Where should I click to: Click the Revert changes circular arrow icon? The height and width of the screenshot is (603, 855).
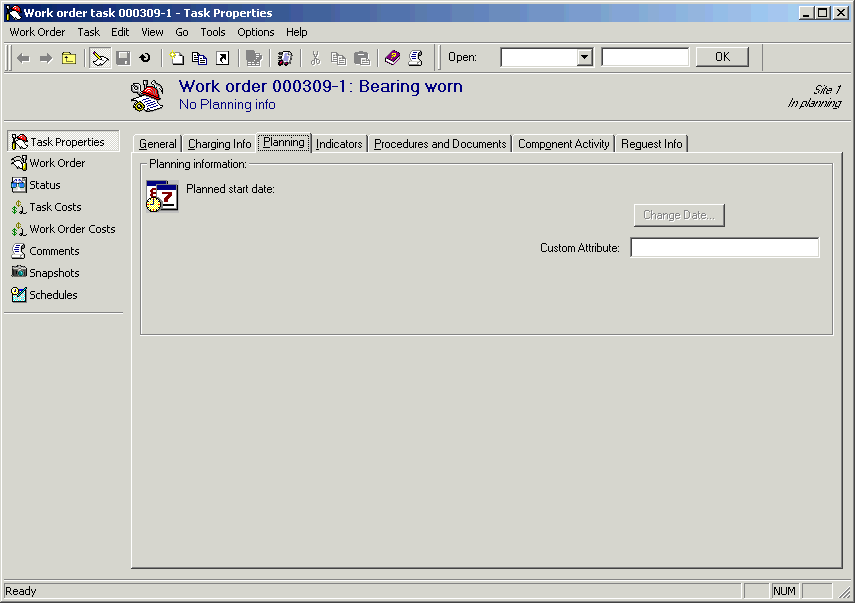[x=145, y=58]
